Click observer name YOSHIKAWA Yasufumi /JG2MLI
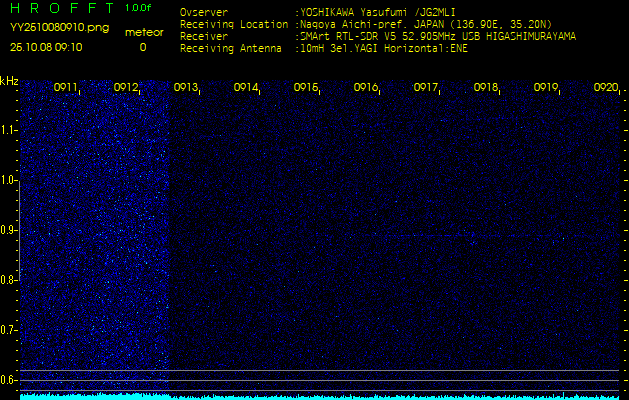The height and width of the screenshot is (400, 629). click(x=378, y=12)
